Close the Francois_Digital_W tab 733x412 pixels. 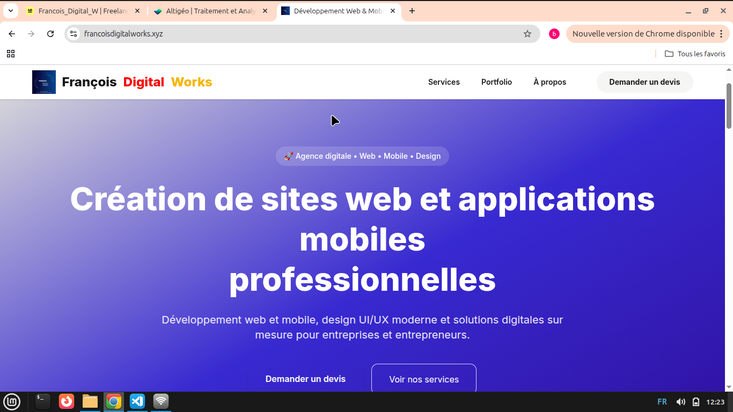137,11
